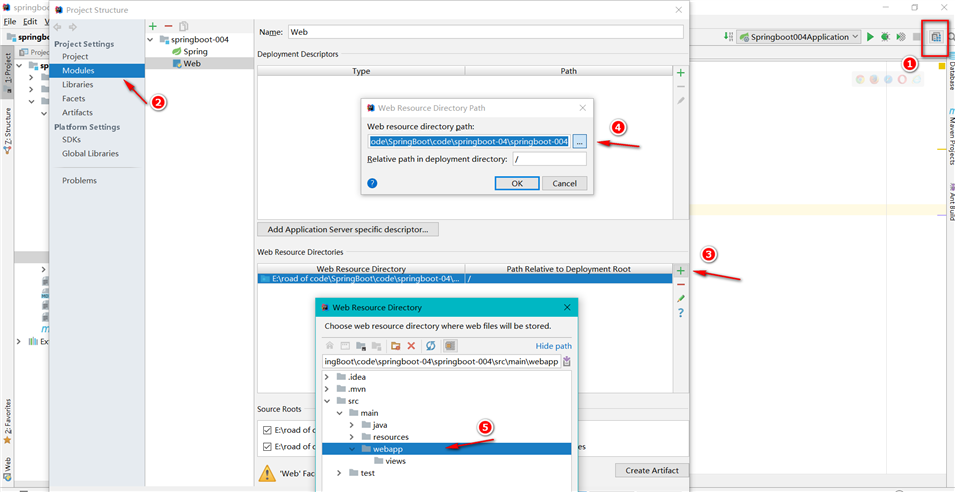This screenshot has height=492, width=955.
Task: Remove selected module with red minus
Action: [x=169, y=26]
